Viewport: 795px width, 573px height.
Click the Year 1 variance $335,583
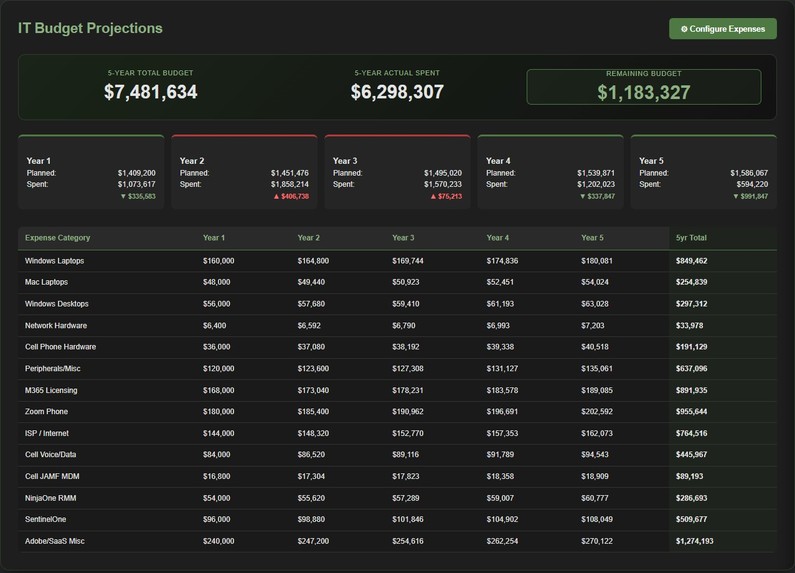coord(138,196)
